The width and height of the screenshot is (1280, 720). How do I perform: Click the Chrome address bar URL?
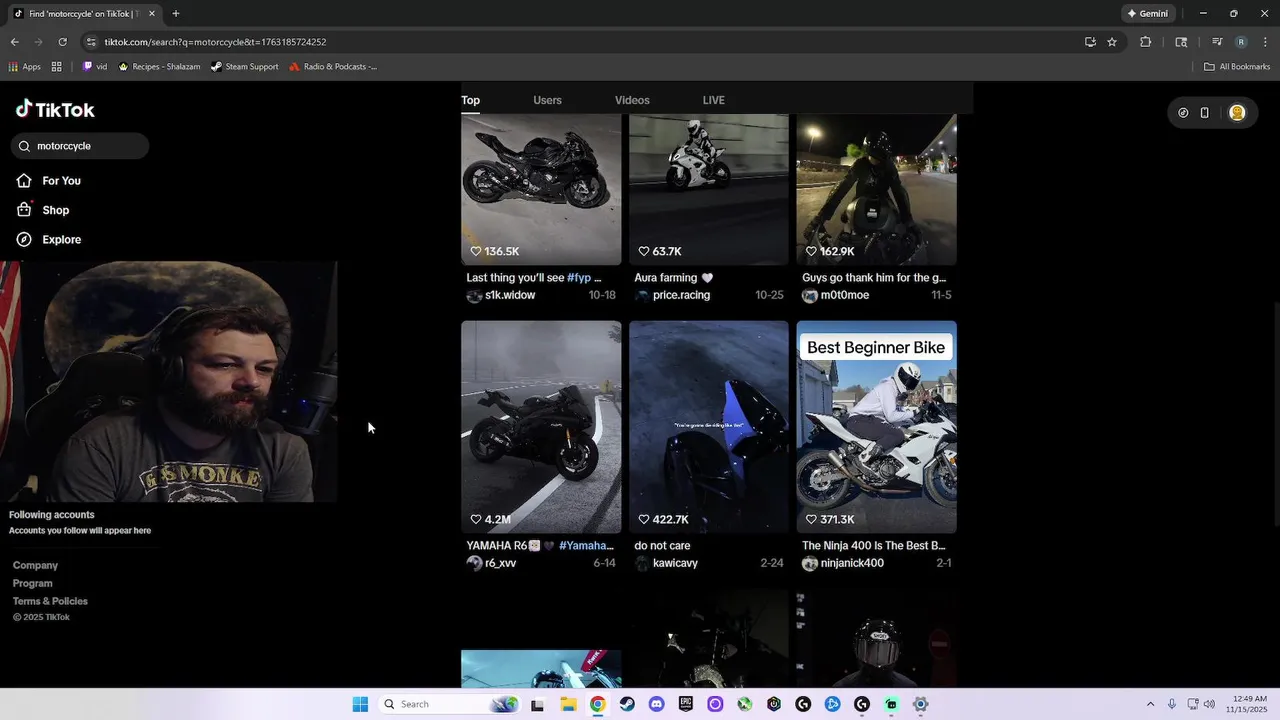point(215,42)
